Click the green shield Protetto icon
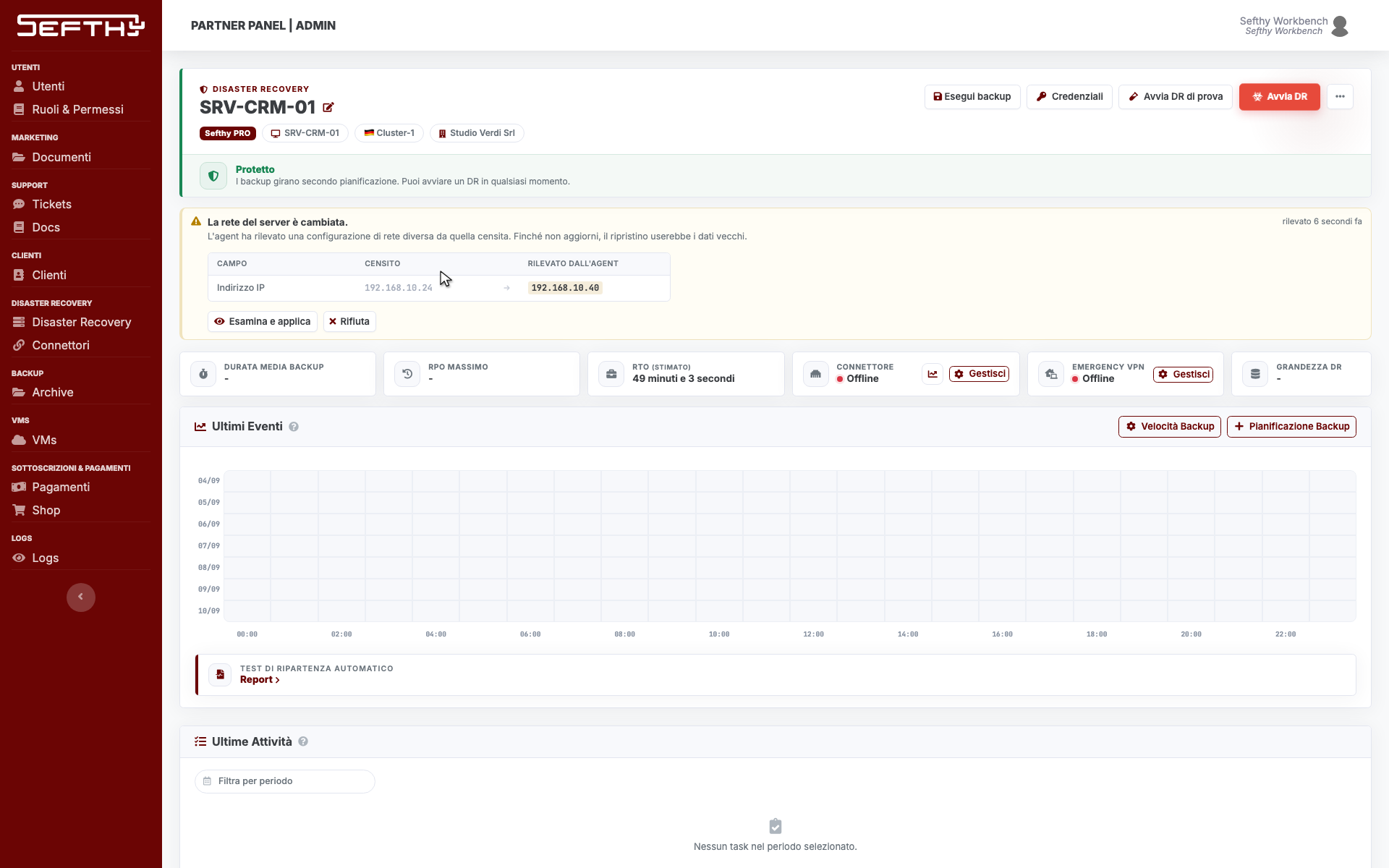 [x=213, y=176]
